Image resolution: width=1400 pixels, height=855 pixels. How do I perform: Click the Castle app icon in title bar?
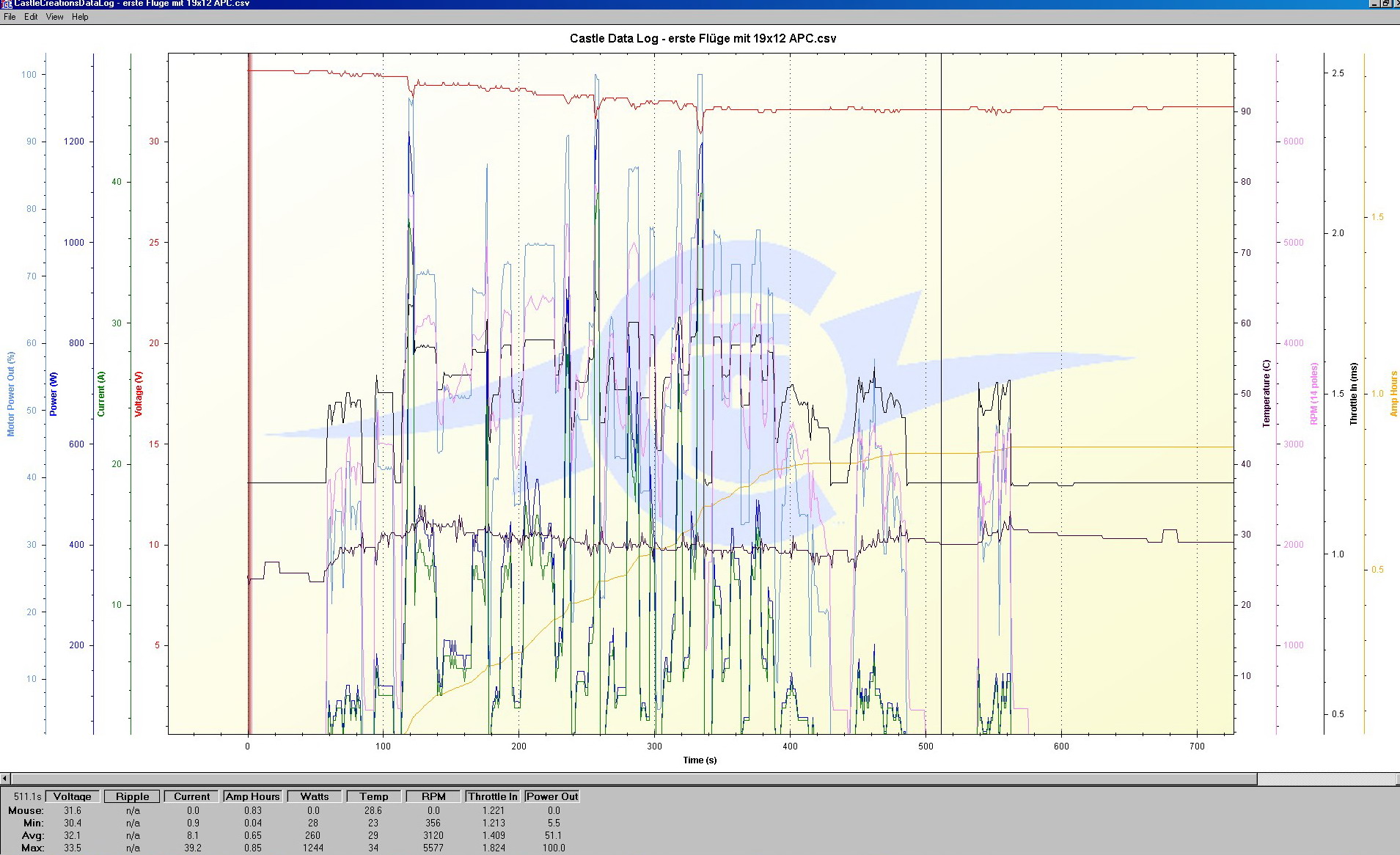pos(7,4)
